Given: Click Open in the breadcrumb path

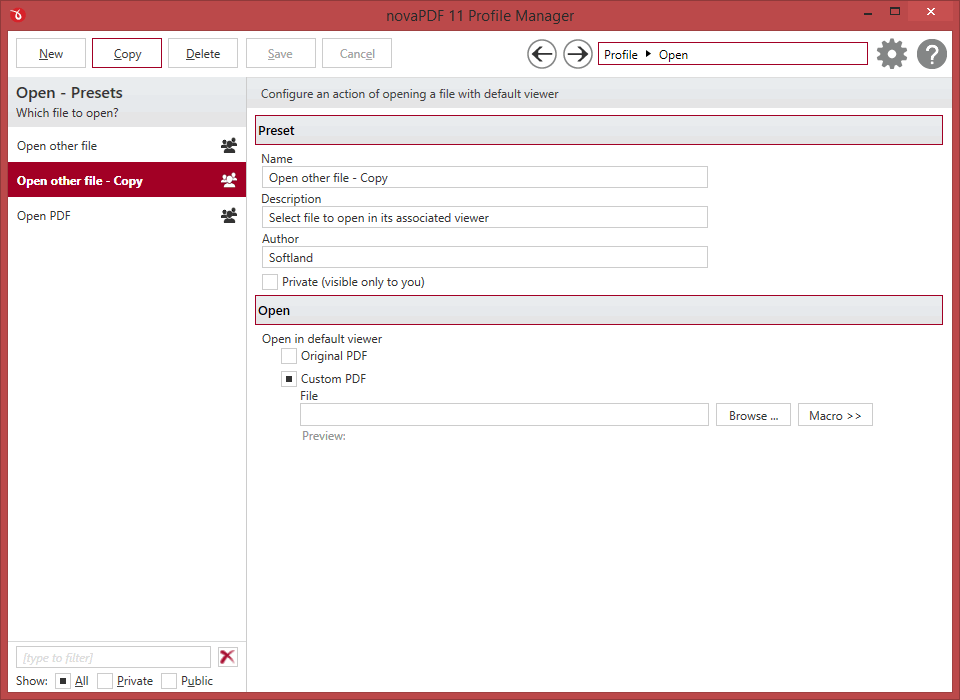Looking at the screenshot, I should (x=673, y=55).
